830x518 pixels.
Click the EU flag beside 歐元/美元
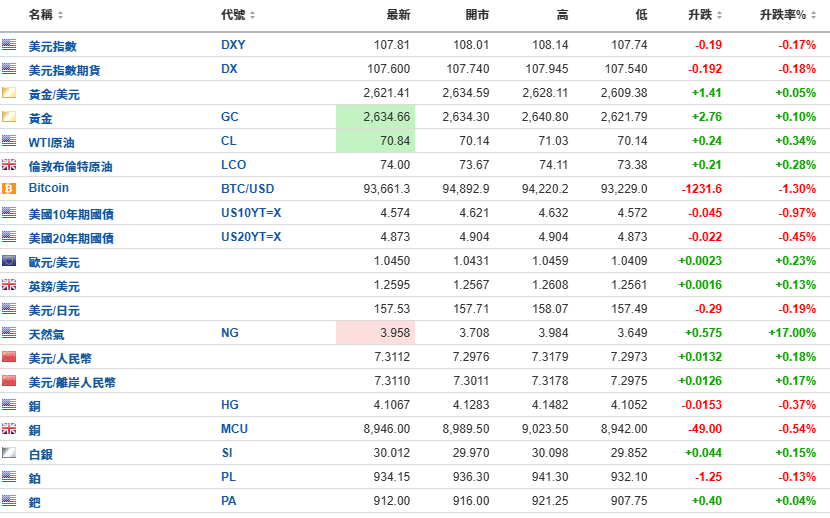click(9, 261)
